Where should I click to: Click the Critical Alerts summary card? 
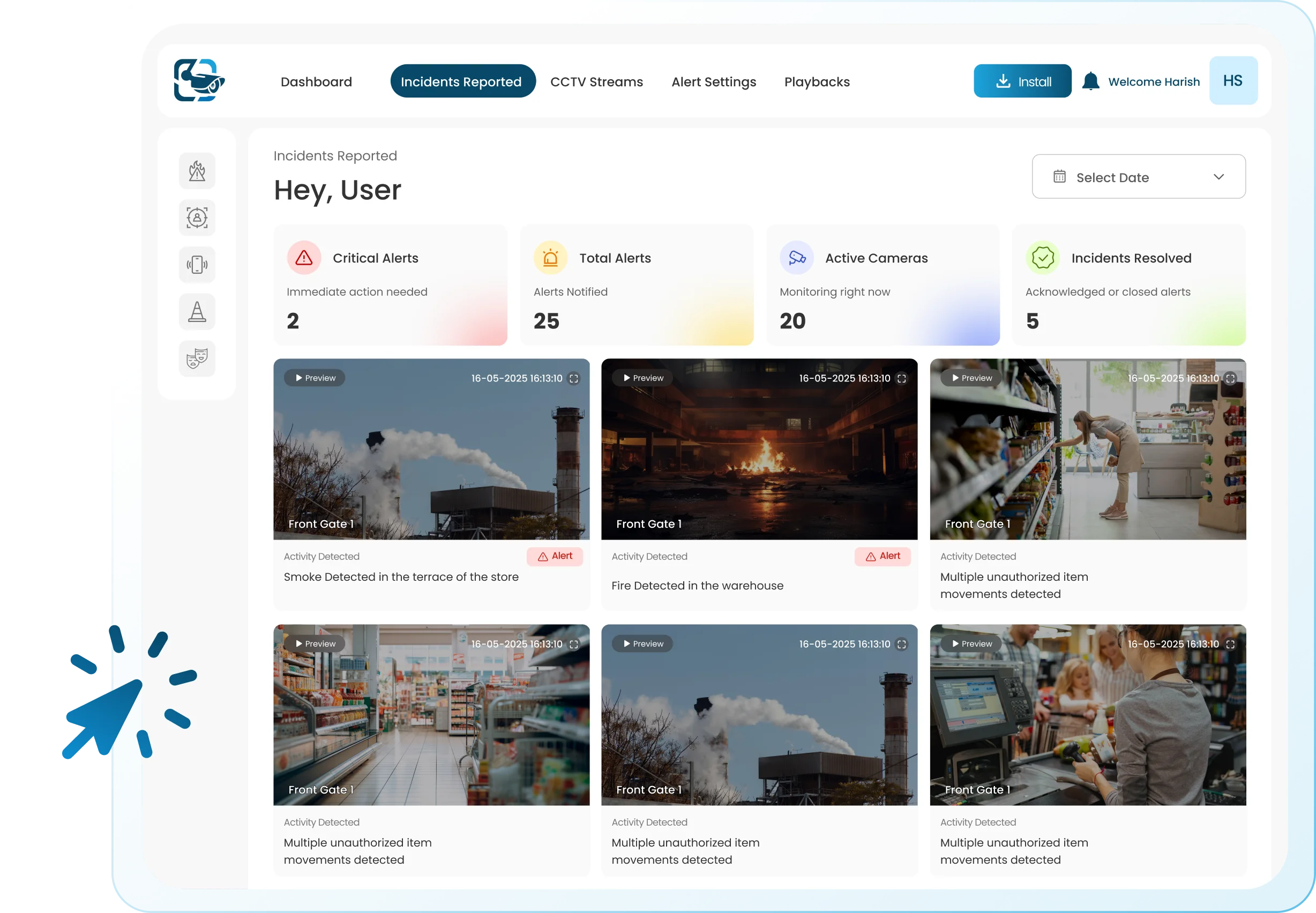[390, 285]
